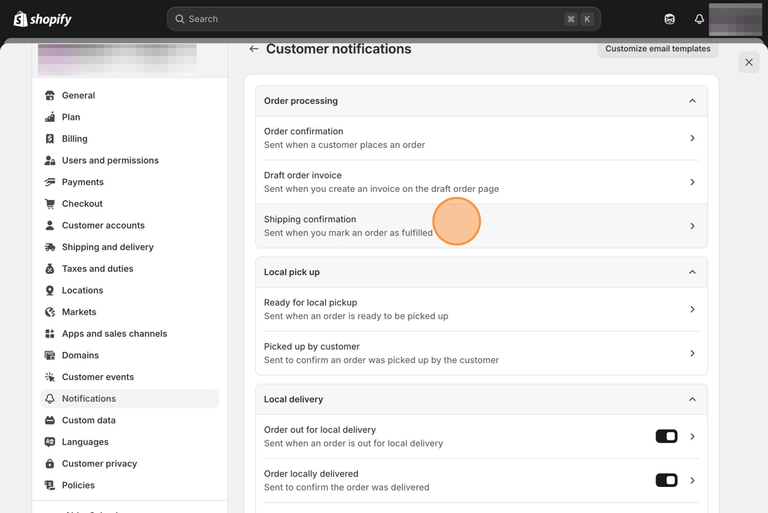
Task: Click the Billing icon in sidebar
Action: point(50,139)
